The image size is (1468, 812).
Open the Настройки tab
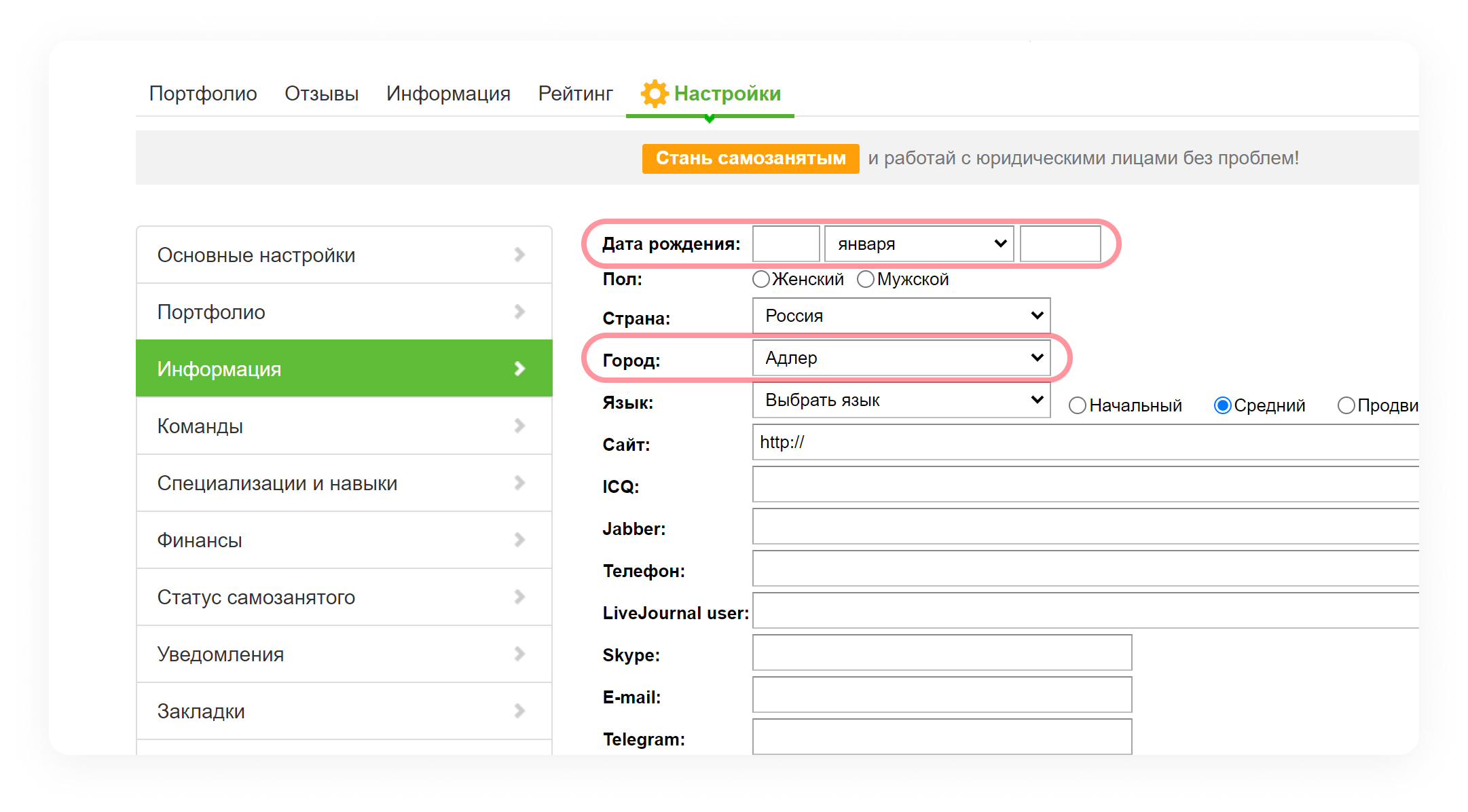(x=711, y=94)
